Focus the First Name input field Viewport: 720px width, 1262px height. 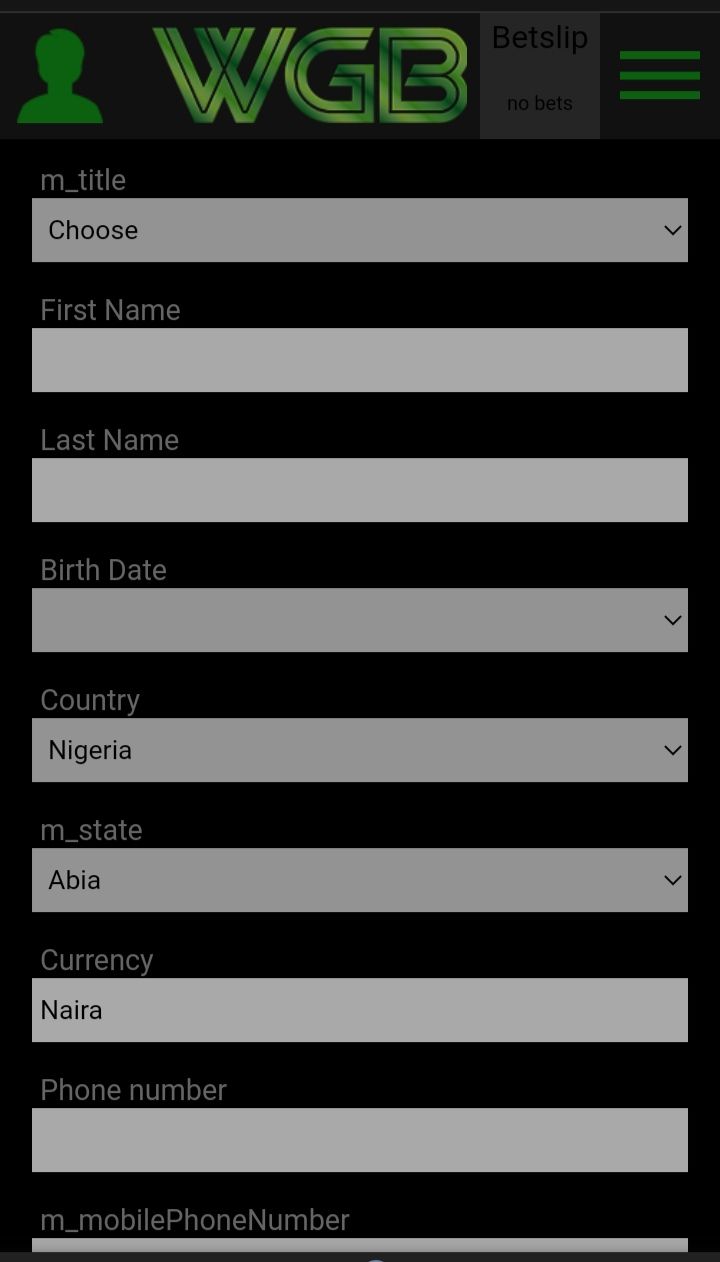tap(360, 360)
